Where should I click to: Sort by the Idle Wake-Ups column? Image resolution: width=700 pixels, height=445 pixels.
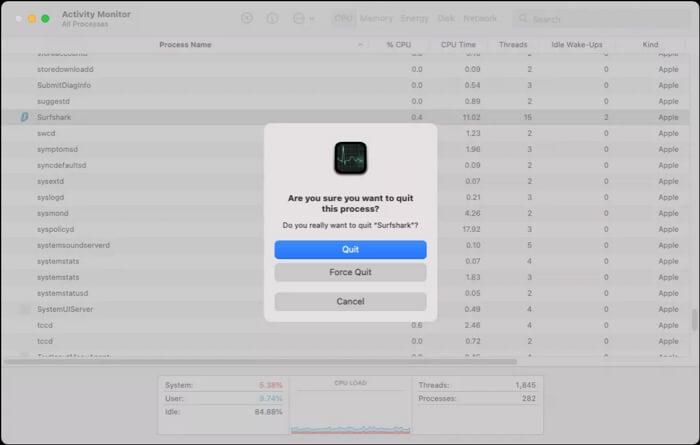click(x=576, y=45)
